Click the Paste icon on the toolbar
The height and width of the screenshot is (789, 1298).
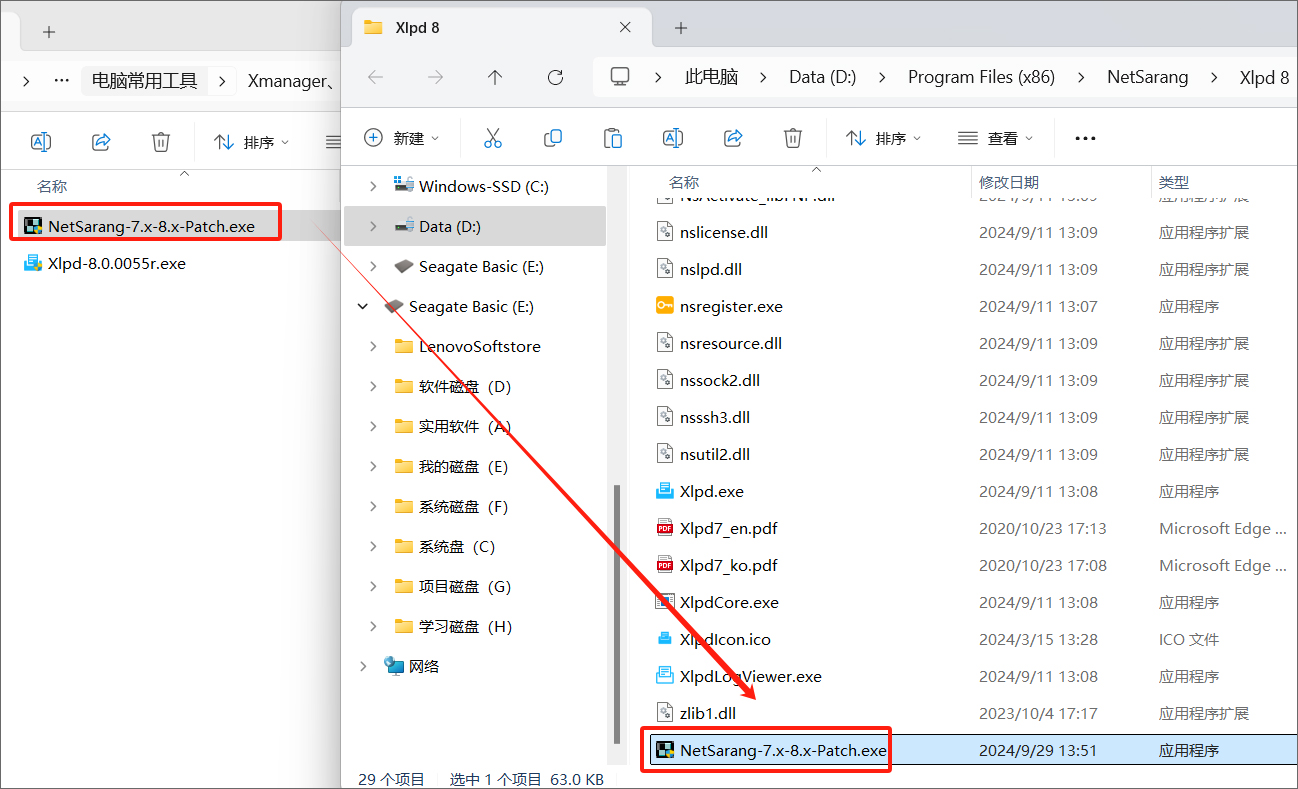coord(612,138)
